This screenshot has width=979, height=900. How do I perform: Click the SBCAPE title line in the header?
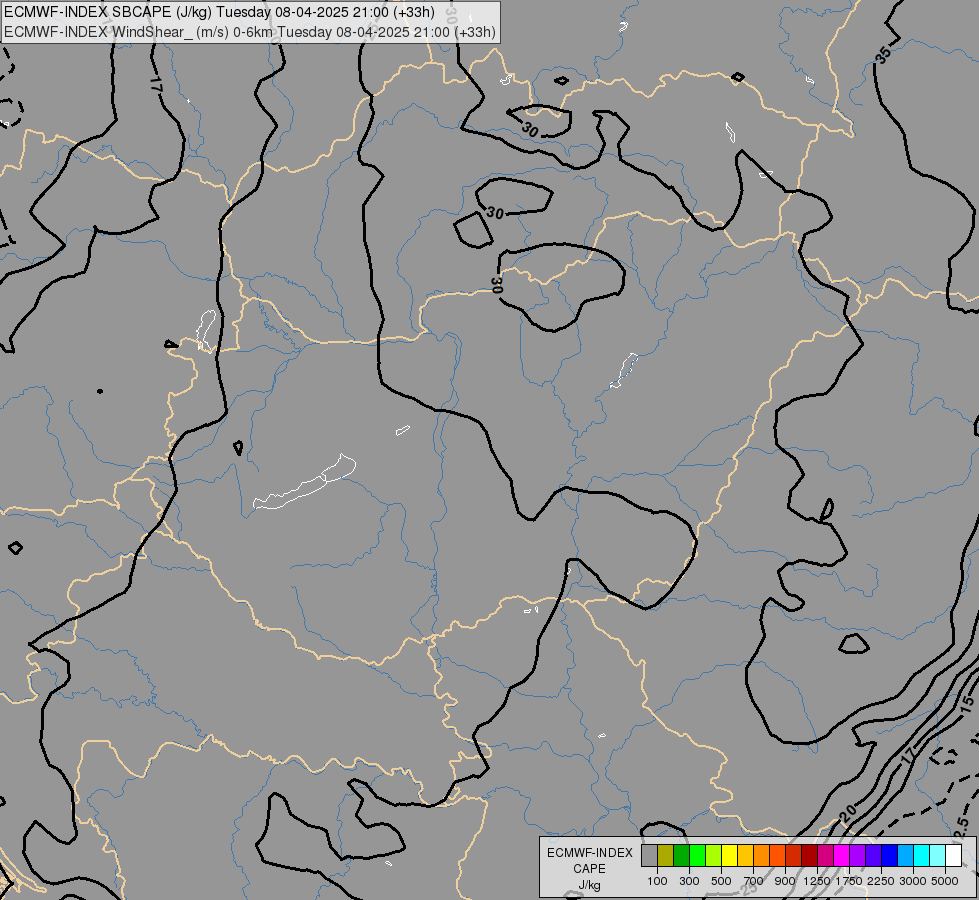tap(219, 12)
